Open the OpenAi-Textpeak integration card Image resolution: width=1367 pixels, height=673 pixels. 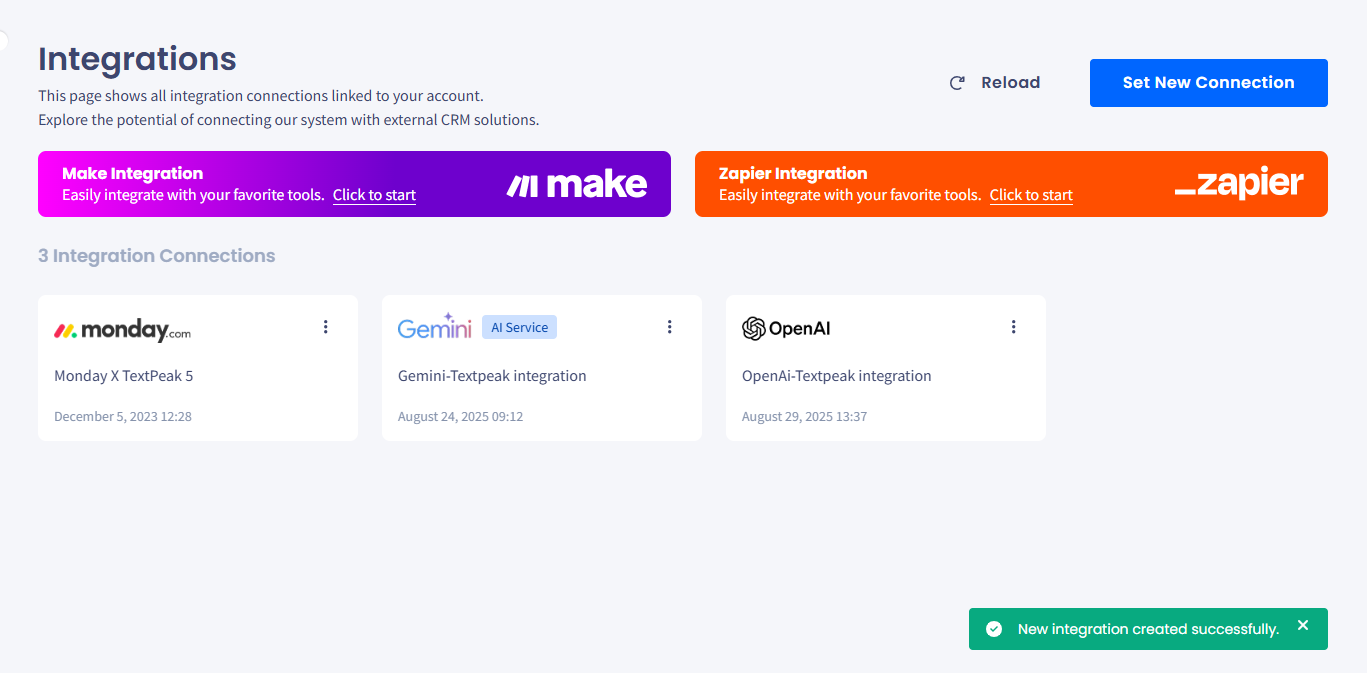[886, 368]
